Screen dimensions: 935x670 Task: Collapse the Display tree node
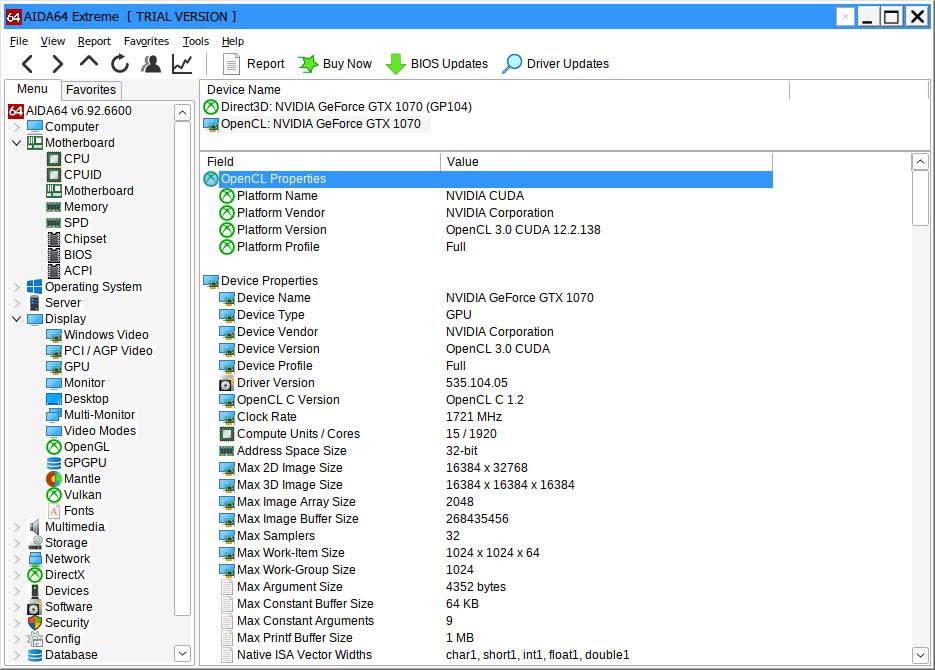coord(17,319)
